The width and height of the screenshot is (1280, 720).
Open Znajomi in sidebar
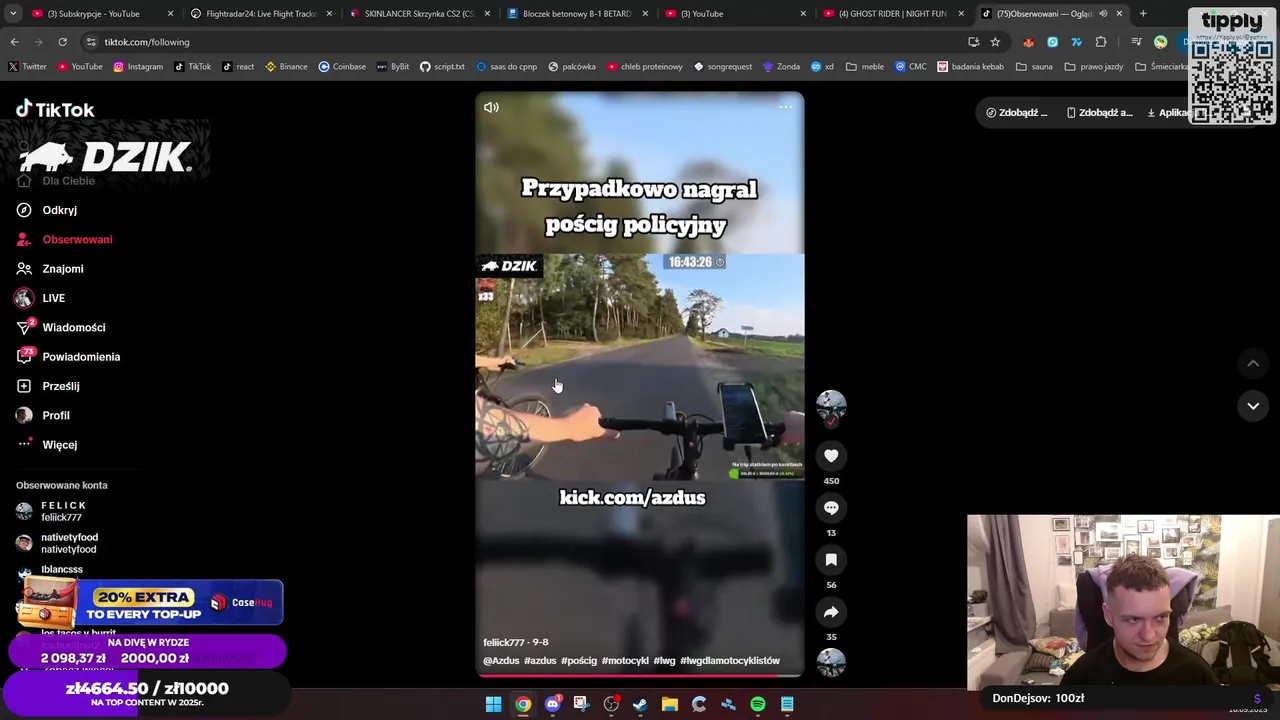coord(50,269)
